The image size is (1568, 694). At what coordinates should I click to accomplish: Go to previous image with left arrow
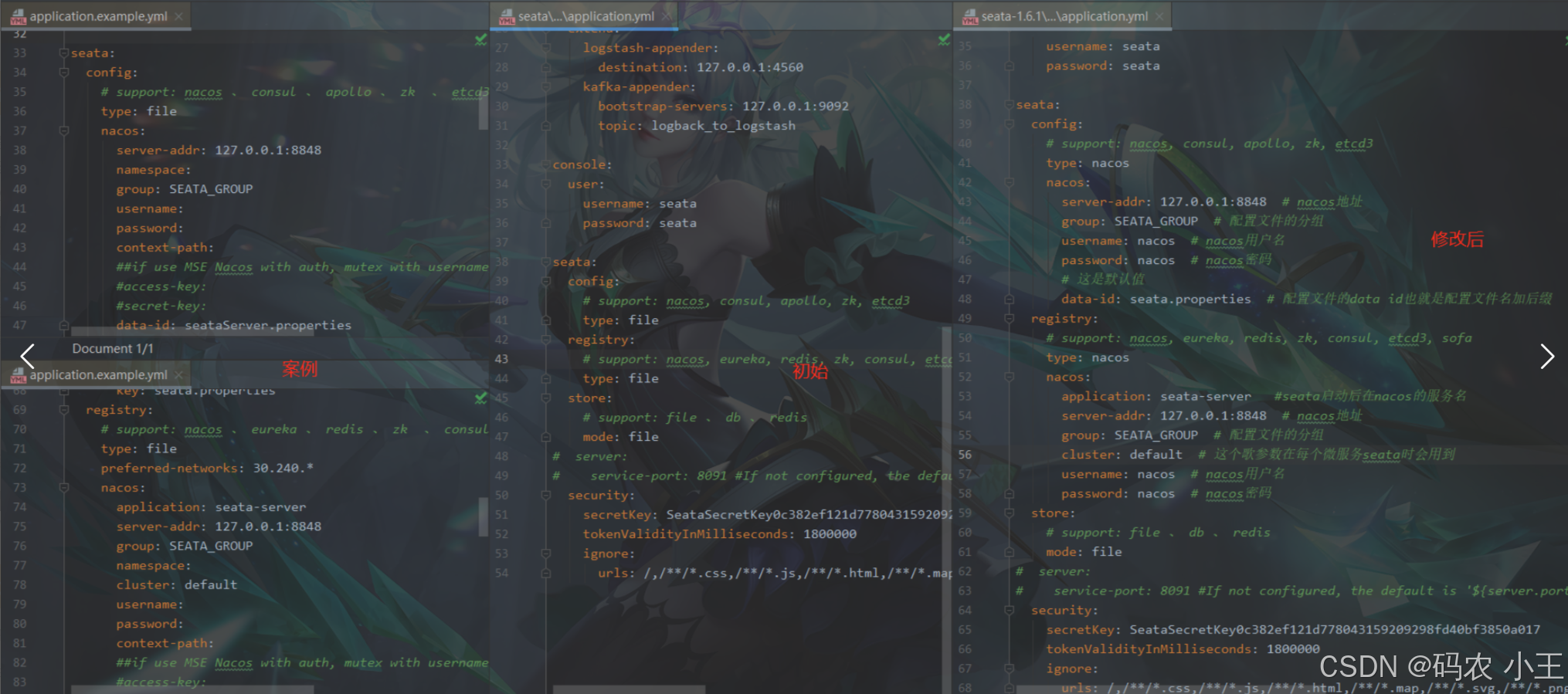[x=28, y=356]
